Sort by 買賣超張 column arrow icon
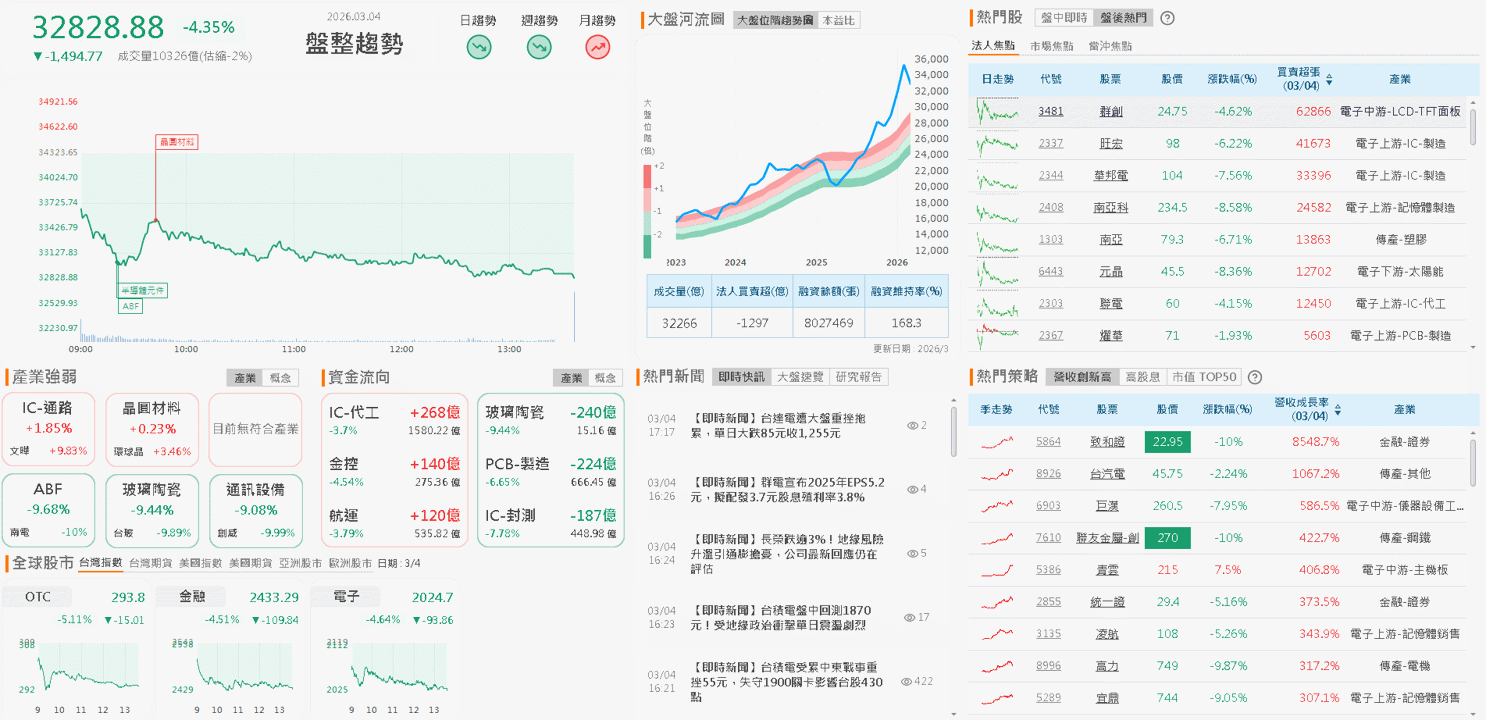The image size is (1486, 720). pos(1329,79)
